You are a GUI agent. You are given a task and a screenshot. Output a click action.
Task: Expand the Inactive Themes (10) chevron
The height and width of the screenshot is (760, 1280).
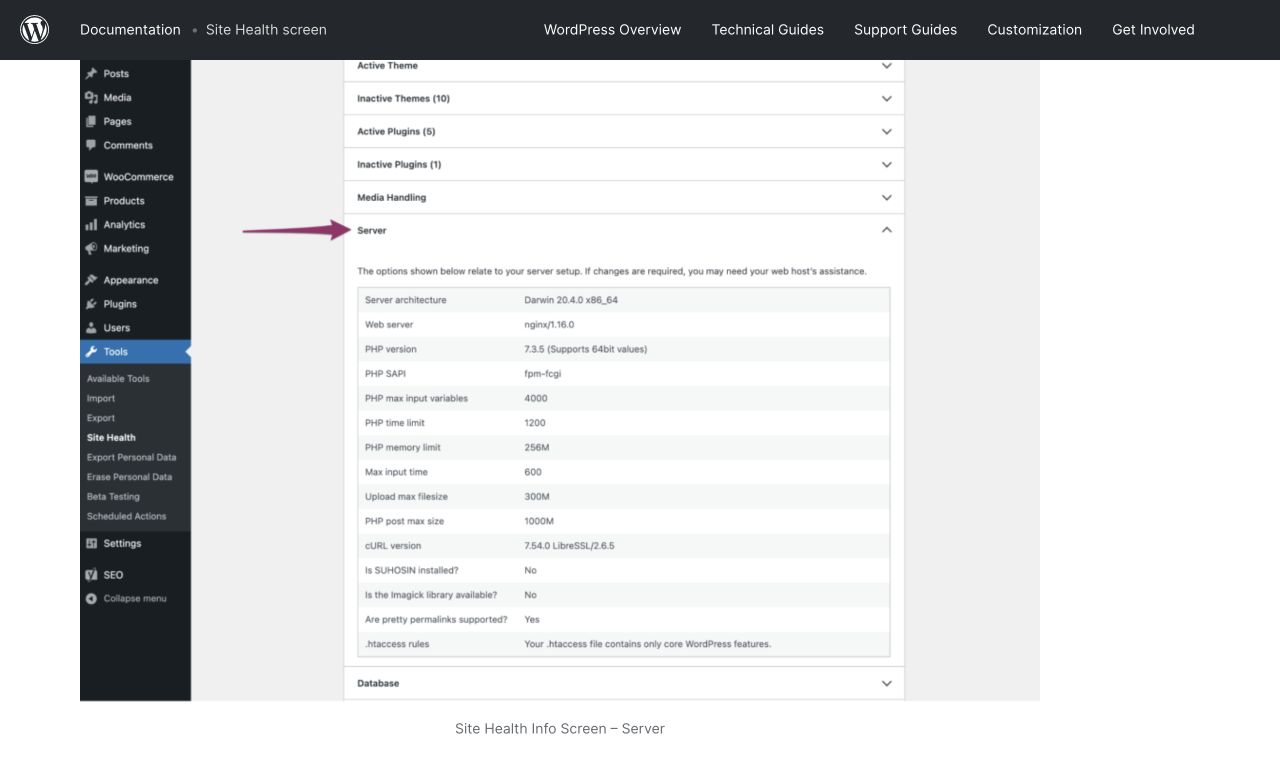pos(886,99)
